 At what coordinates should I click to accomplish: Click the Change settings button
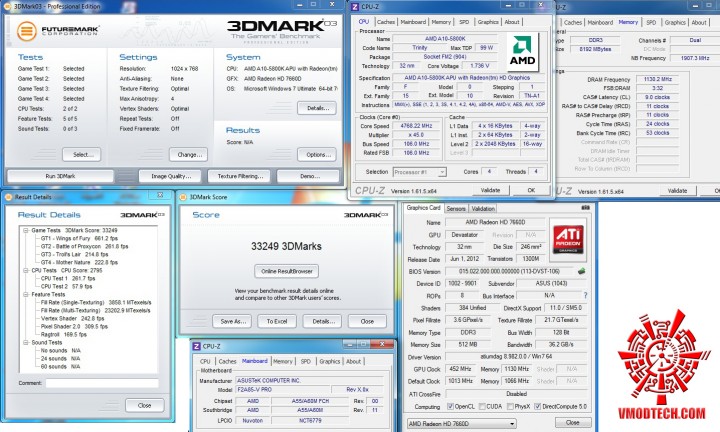[x=189, y=155]
